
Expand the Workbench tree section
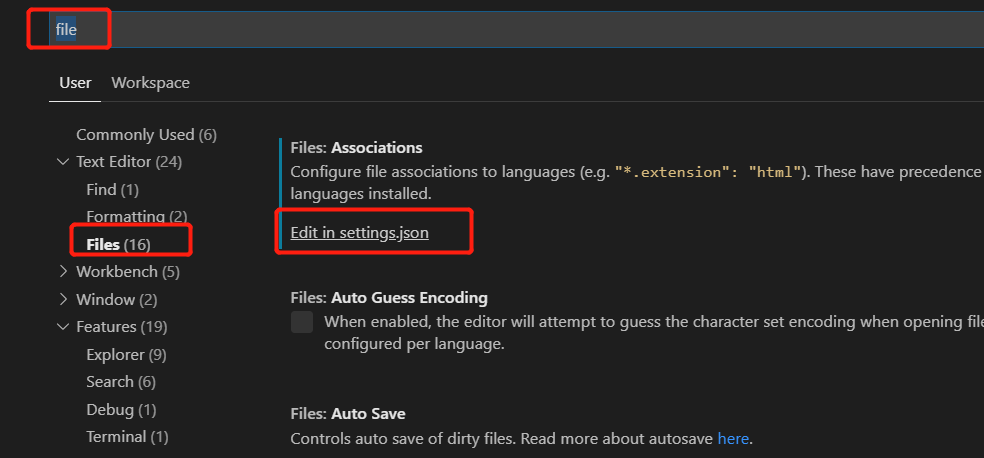pos(64,272)
